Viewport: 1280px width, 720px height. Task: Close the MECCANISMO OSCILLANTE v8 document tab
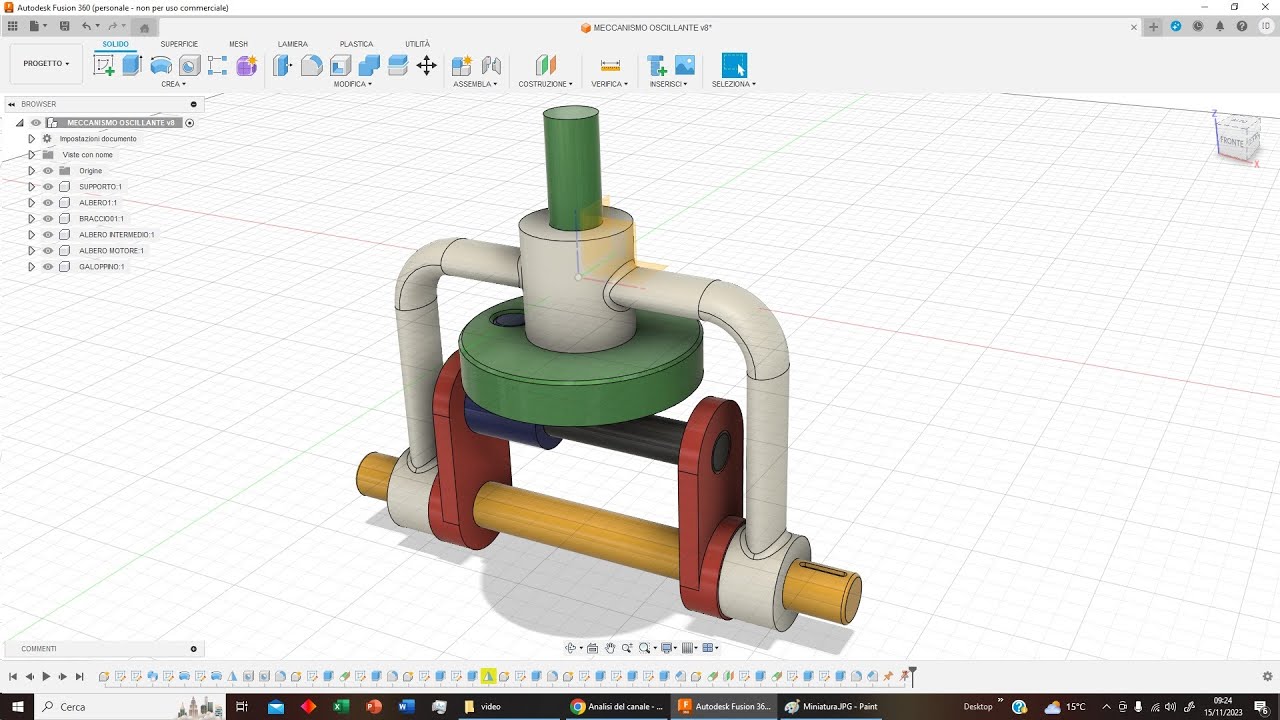tap(1134, 27)
